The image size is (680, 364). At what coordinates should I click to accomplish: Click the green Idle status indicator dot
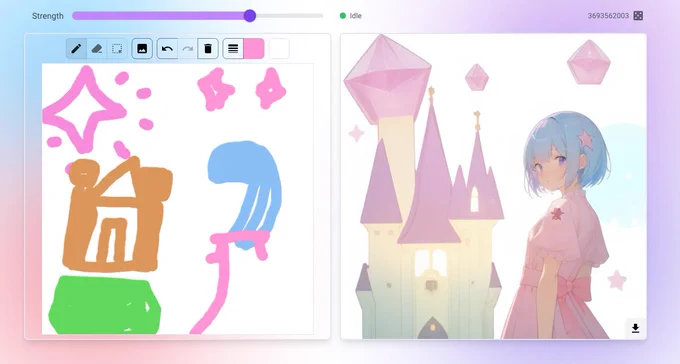pyautogui.click(x=343, y=16)
